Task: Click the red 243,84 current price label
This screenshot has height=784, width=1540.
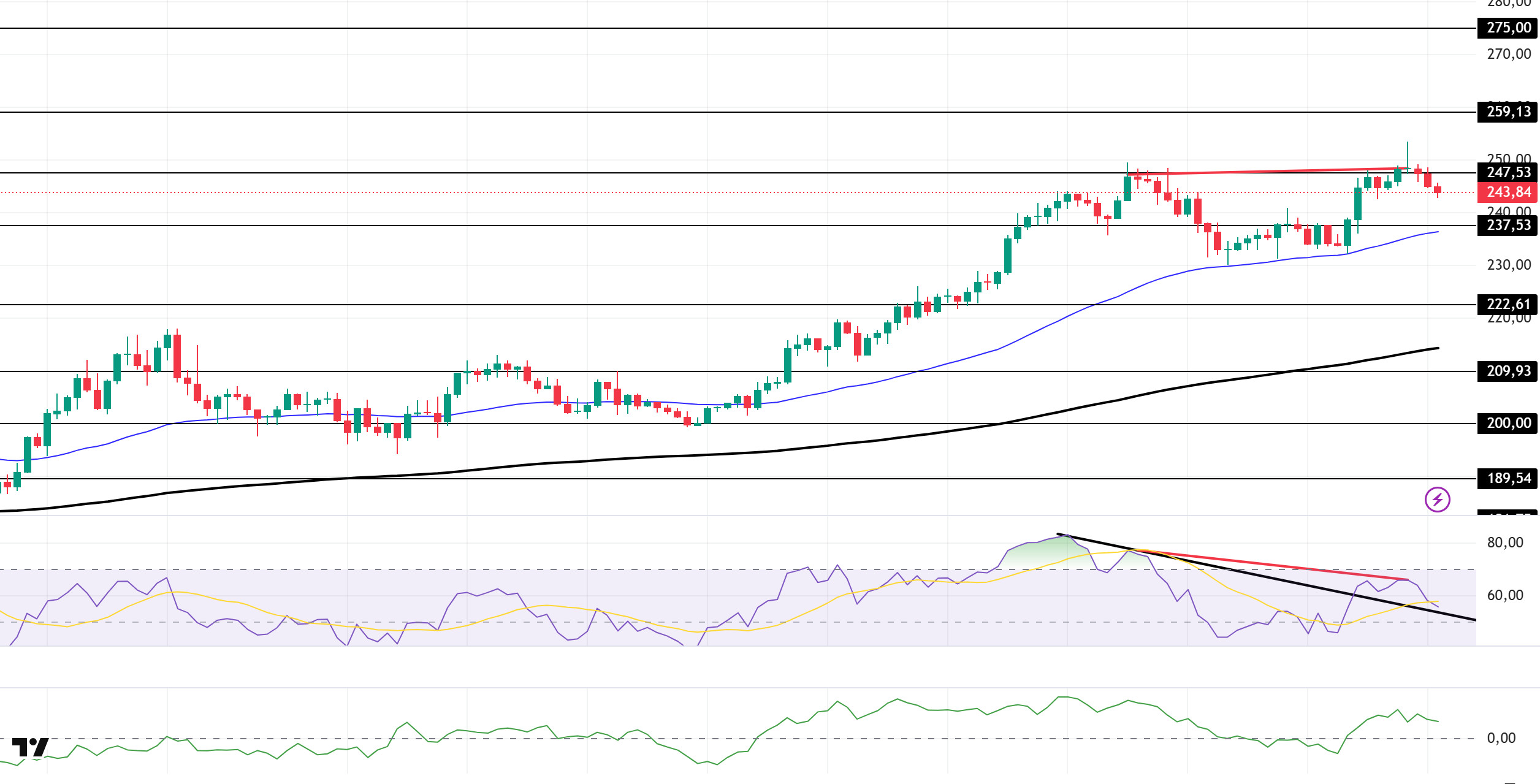Action: point(1508,192)
